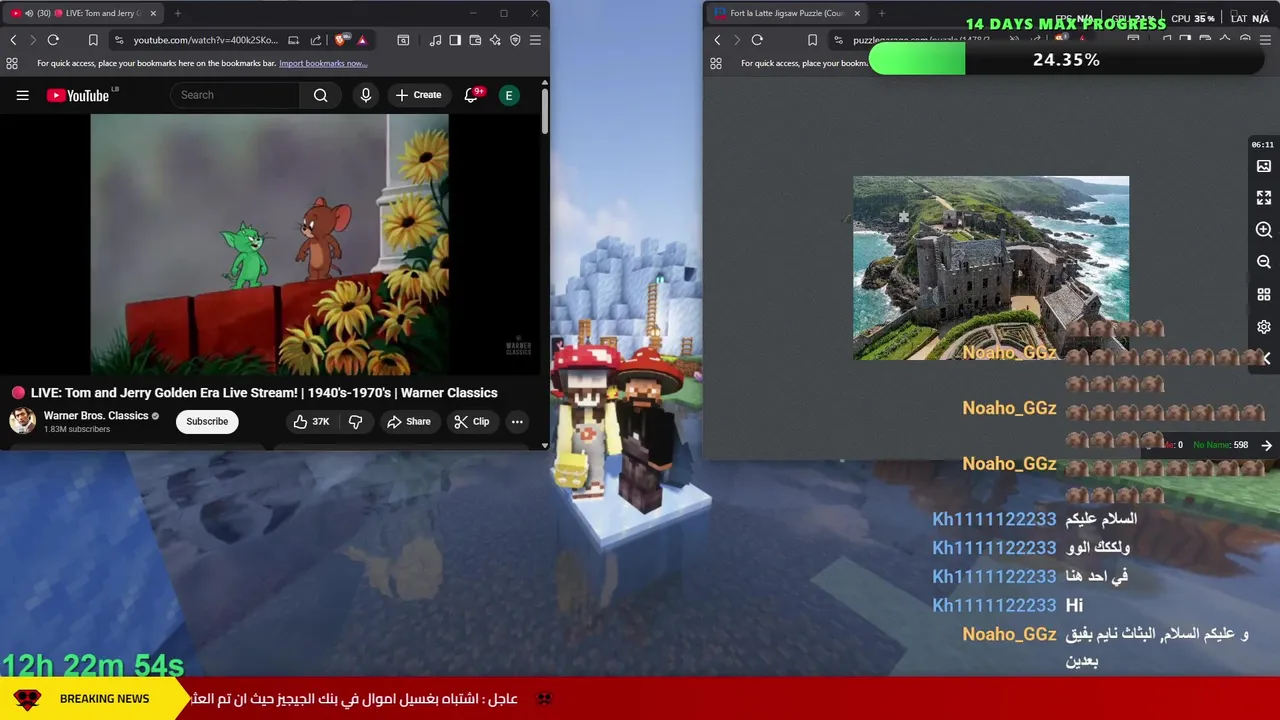Click the BREAKING NEWS label

(104, 699)
